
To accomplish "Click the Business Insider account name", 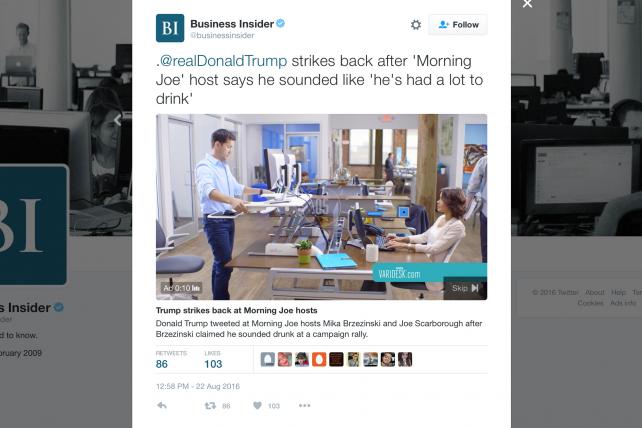I will [x=232, y=24].
